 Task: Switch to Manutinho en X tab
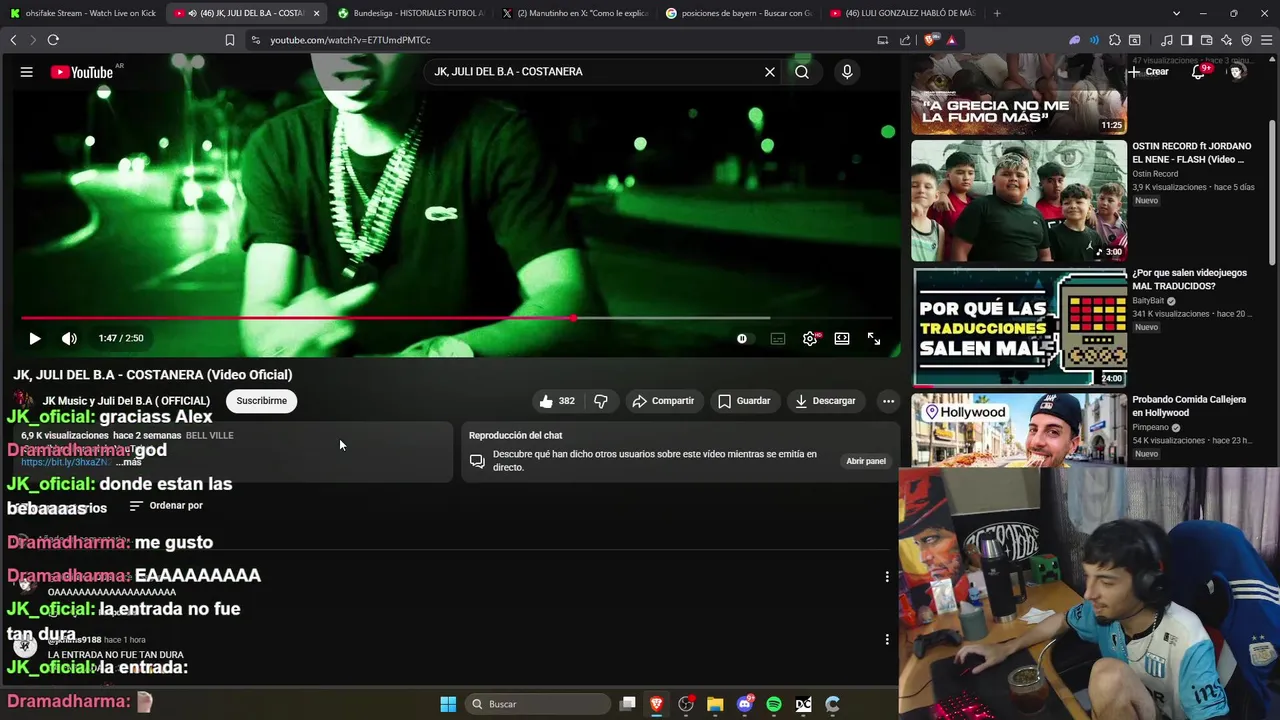point(576,13)
